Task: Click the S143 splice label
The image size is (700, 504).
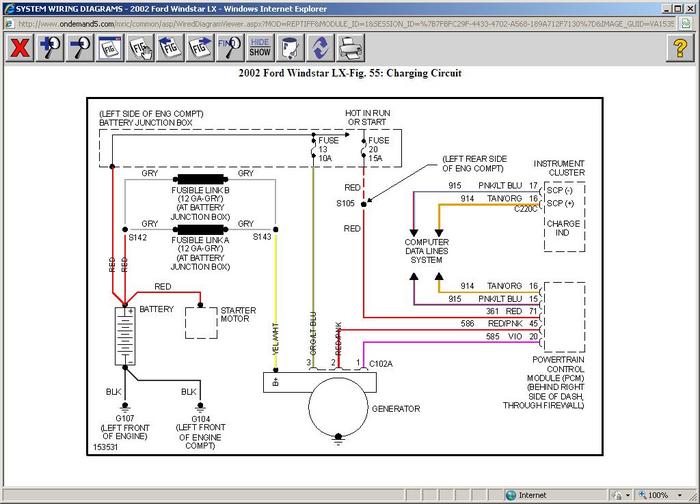Action: (x=262, y=237)
